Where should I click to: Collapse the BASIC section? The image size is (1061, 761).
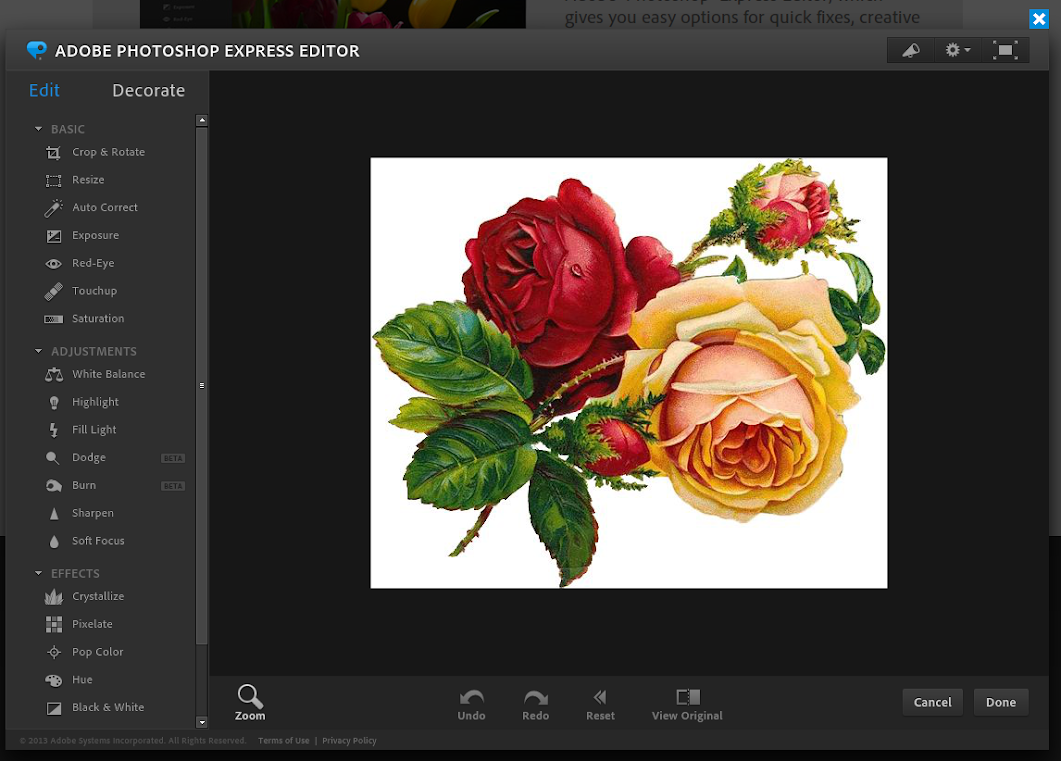point(39,129)
